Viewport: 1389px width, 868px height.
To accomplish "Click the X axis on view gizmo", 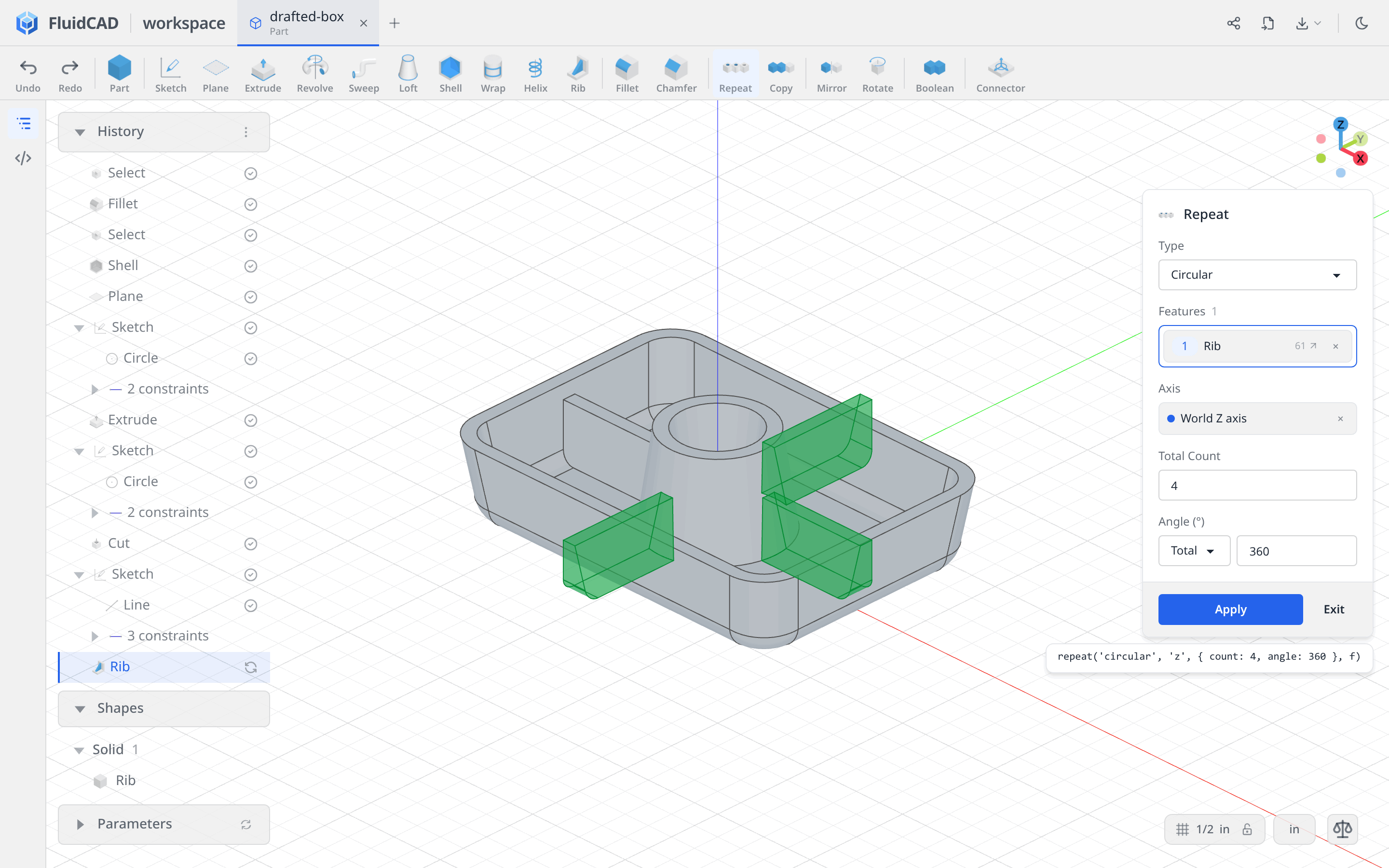I will (x=1360, y=159).
